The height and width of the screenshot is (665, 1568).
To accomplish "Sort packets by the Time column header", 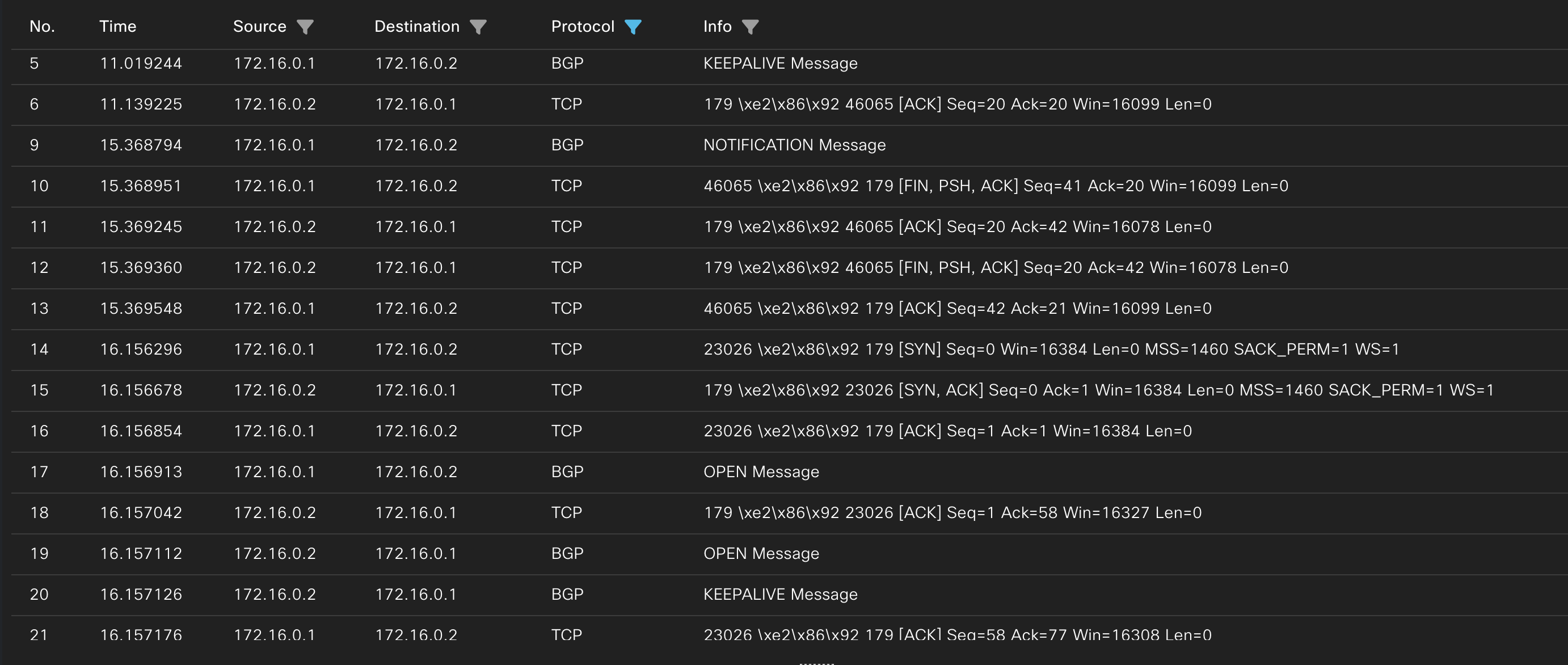I will [117, 26].
